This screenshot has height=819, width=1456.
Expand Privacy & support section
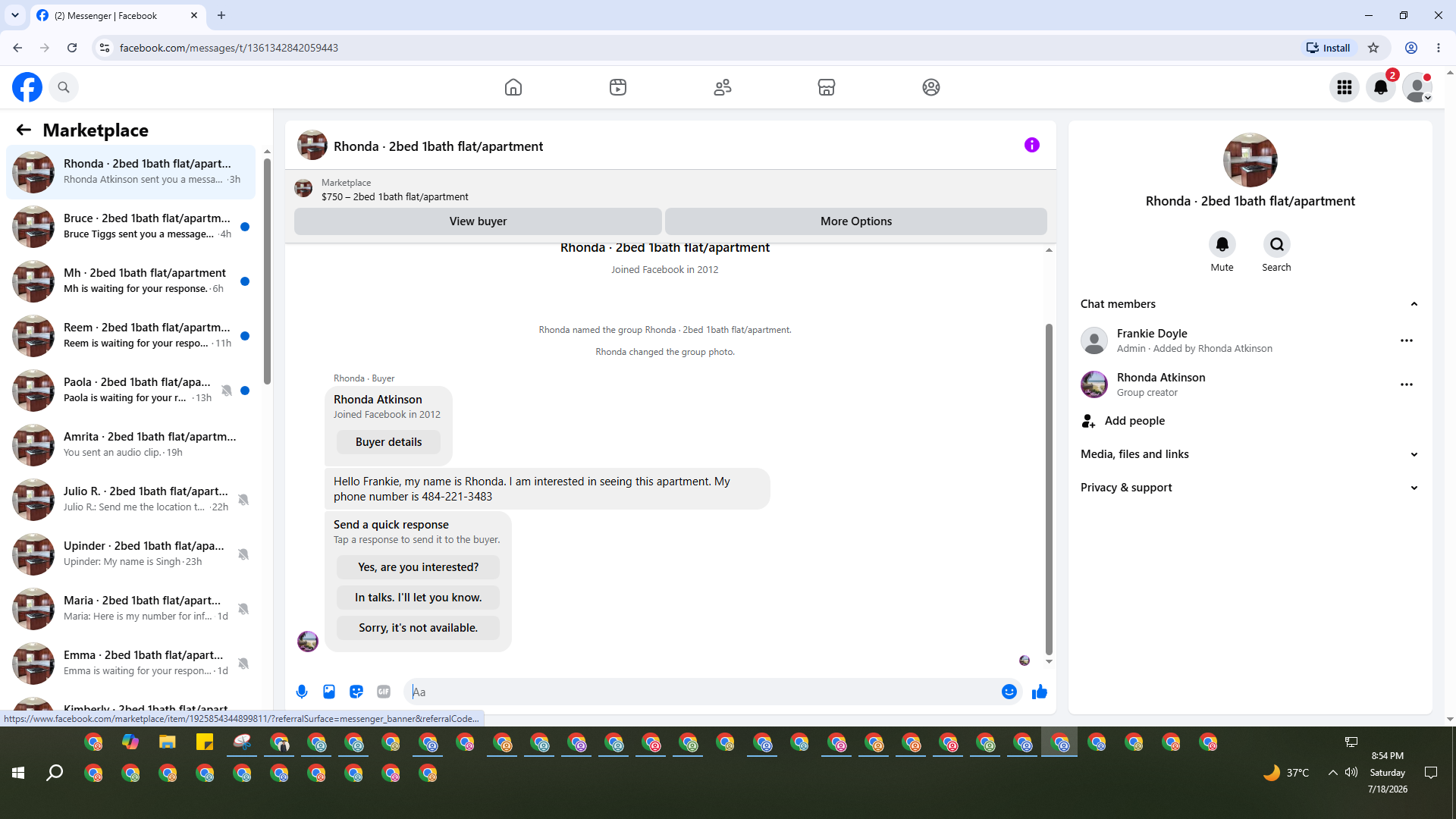(x=1250, y=488)
